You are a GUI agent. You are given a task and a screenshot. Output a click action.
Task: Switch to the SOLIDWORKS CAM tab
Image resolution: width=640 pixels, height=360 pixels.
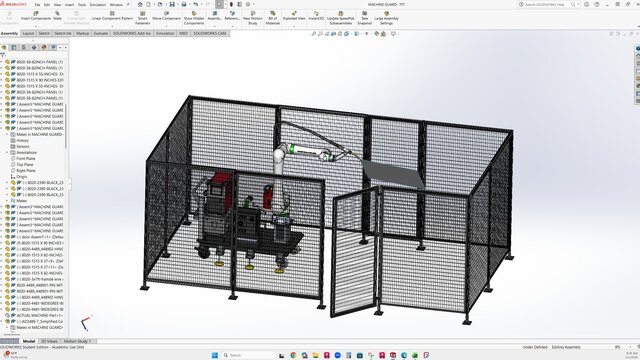pos(210,33)
